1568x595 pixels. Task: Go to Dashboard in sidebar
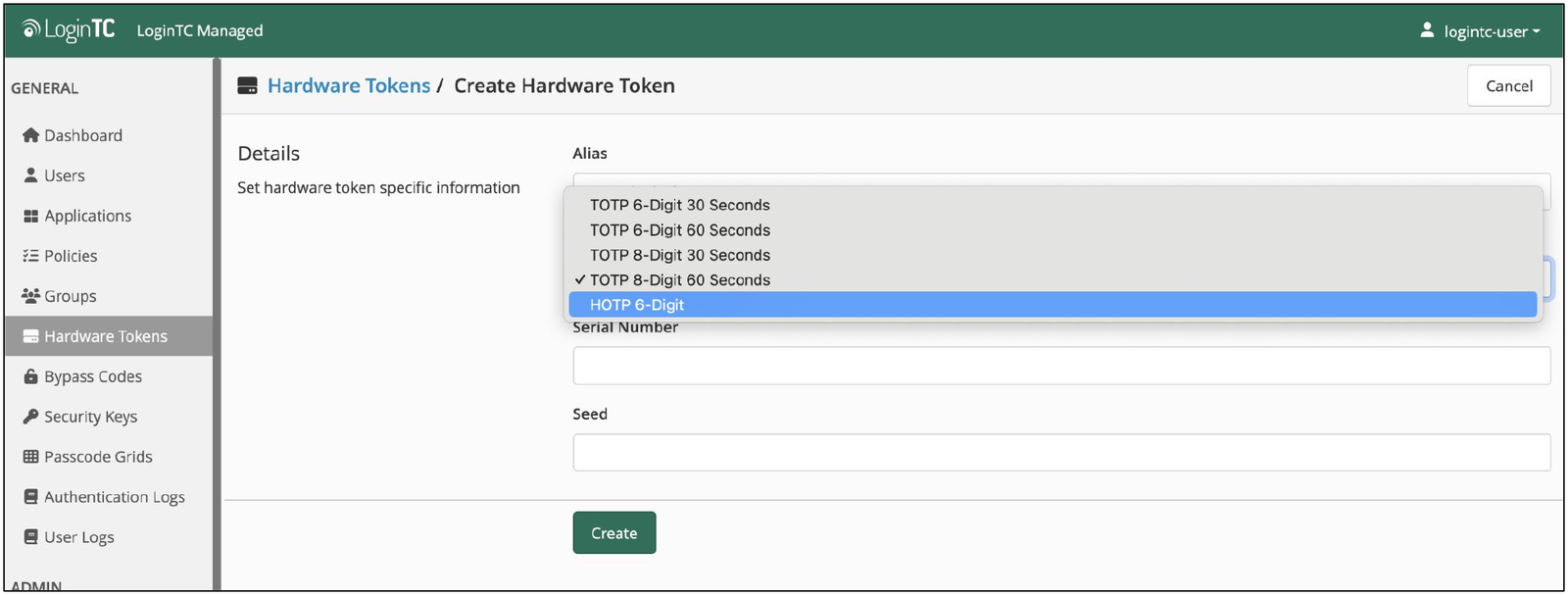pos(108,135)
